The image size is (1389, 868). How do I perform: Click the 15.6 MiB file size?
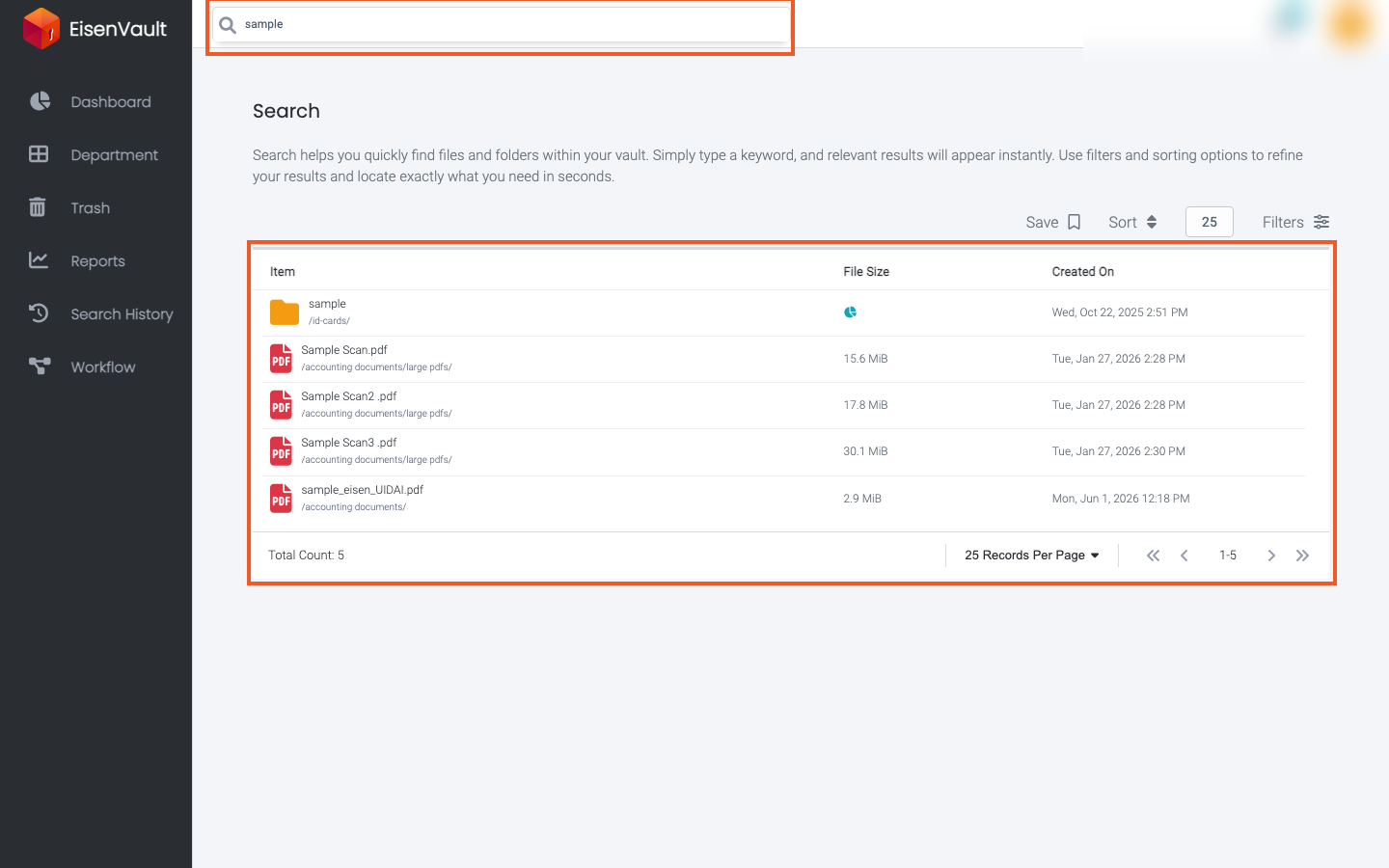tap(865, 359)
